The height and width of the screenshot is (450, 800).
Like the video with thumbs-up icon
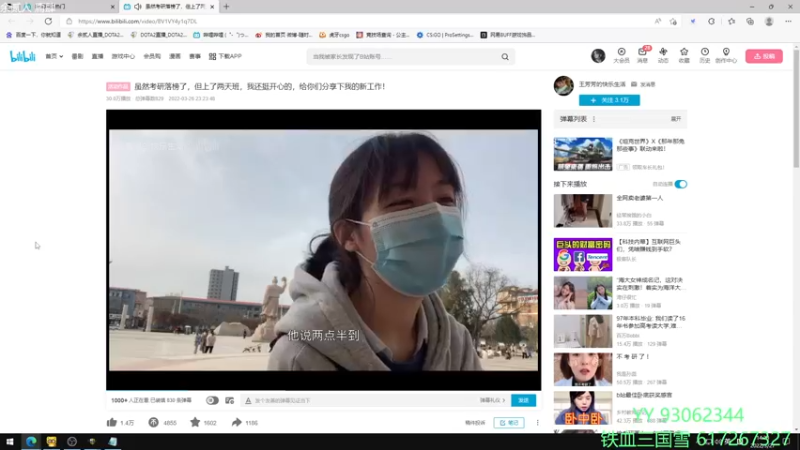tap(112, 422)
